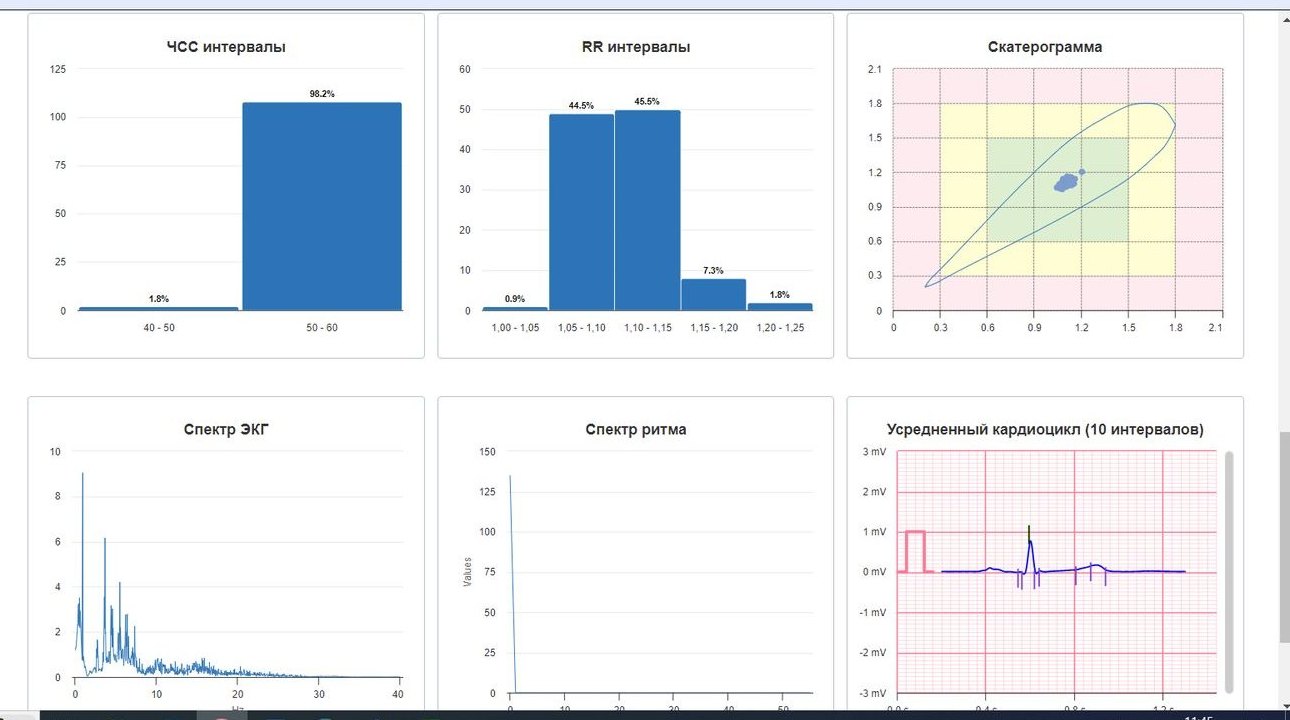This screenshot has height=720, width=1290.
Task: Click the 1,00 - 1,05 RR interval bar
Action: point(515,309)
